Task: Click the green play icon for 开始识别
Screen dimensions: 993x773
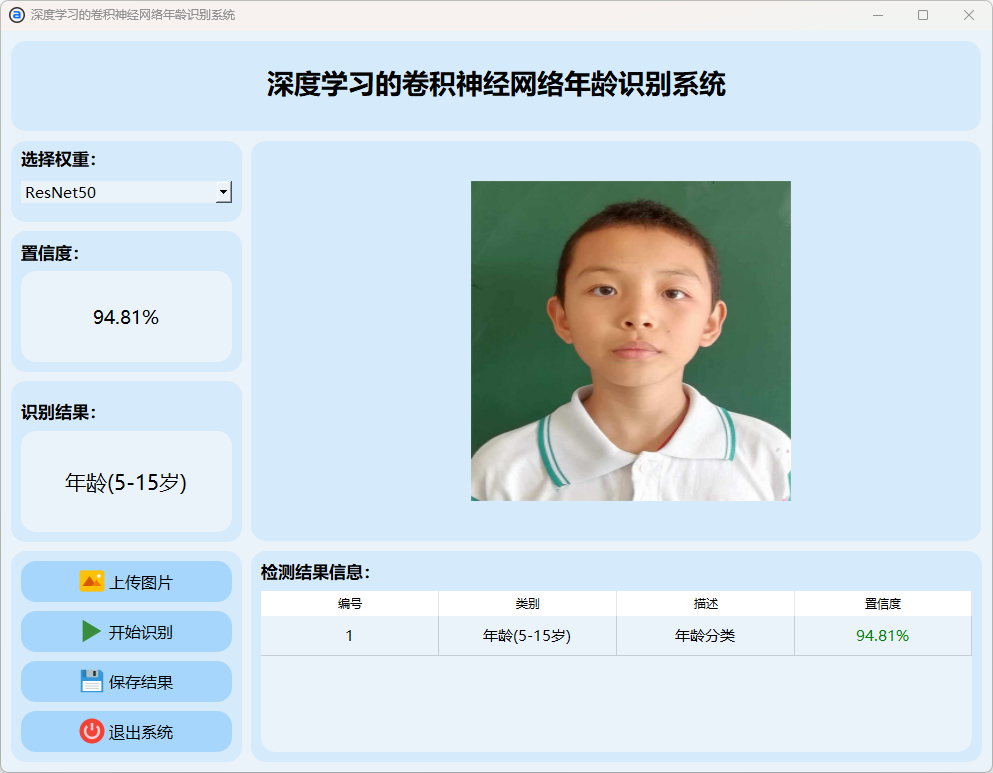Action: click(x=92, y=631)
